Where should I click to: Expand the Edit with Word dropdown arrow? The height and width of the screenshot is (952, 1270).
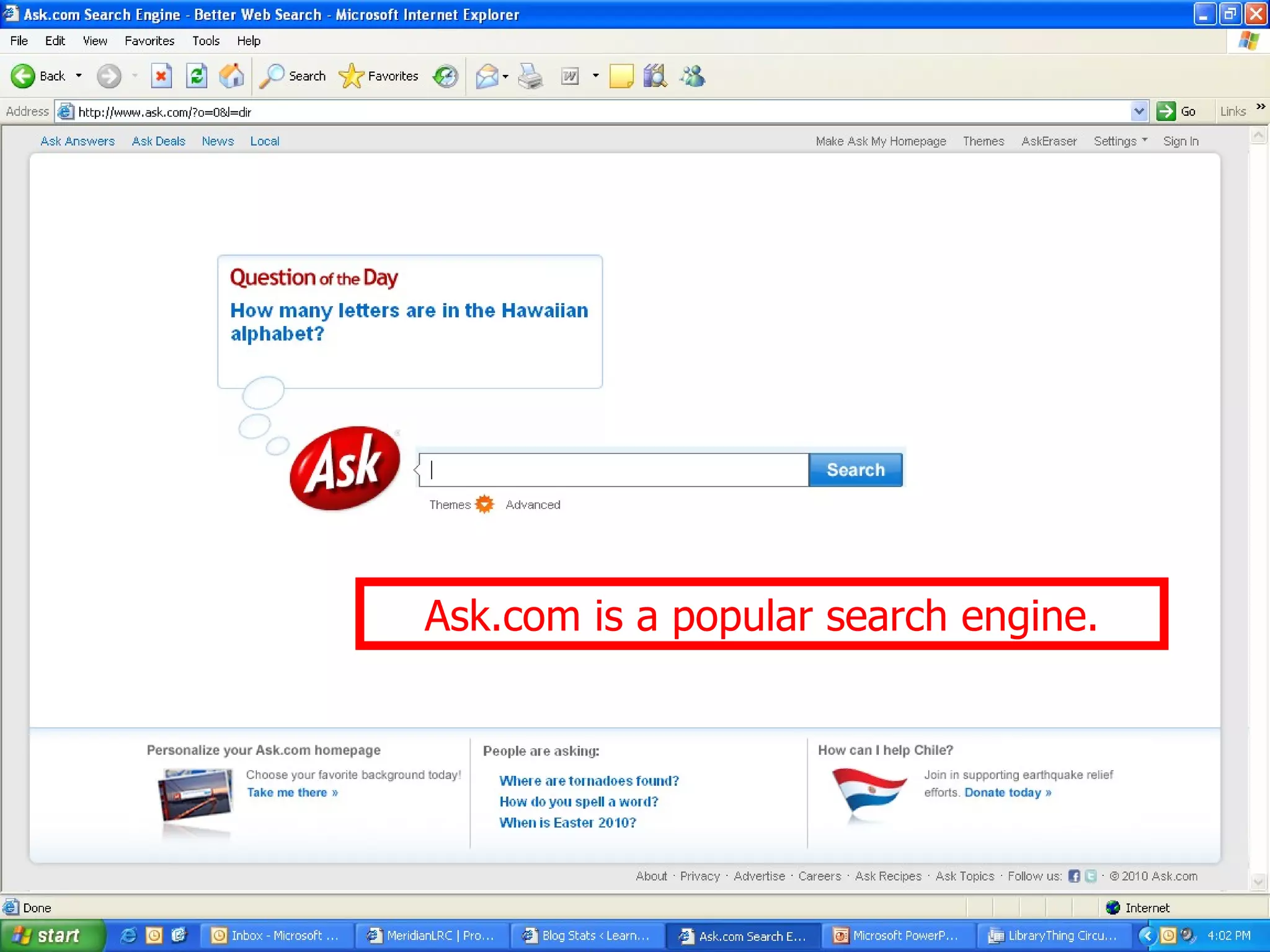click(596, 76)
